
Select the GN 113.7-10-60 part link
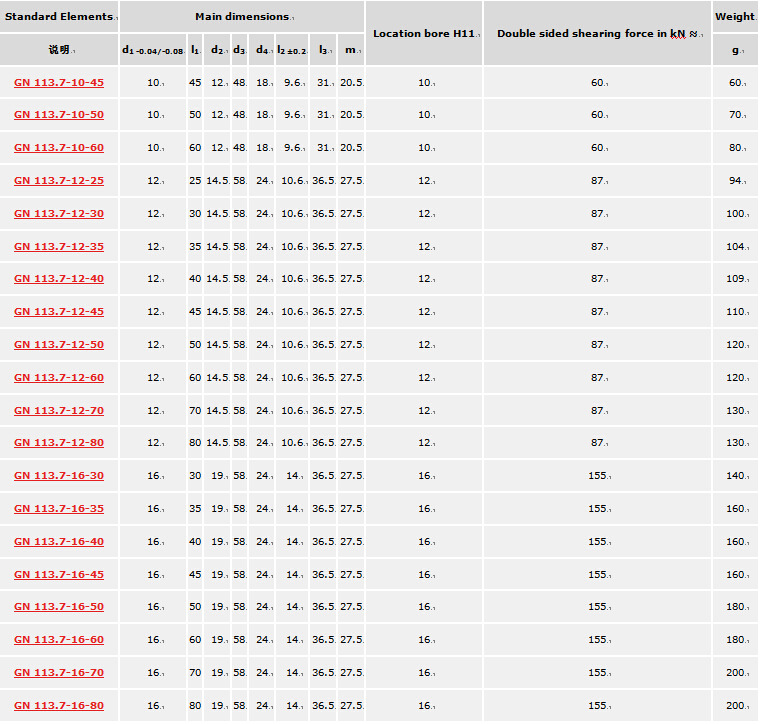(x=58, y=148)
